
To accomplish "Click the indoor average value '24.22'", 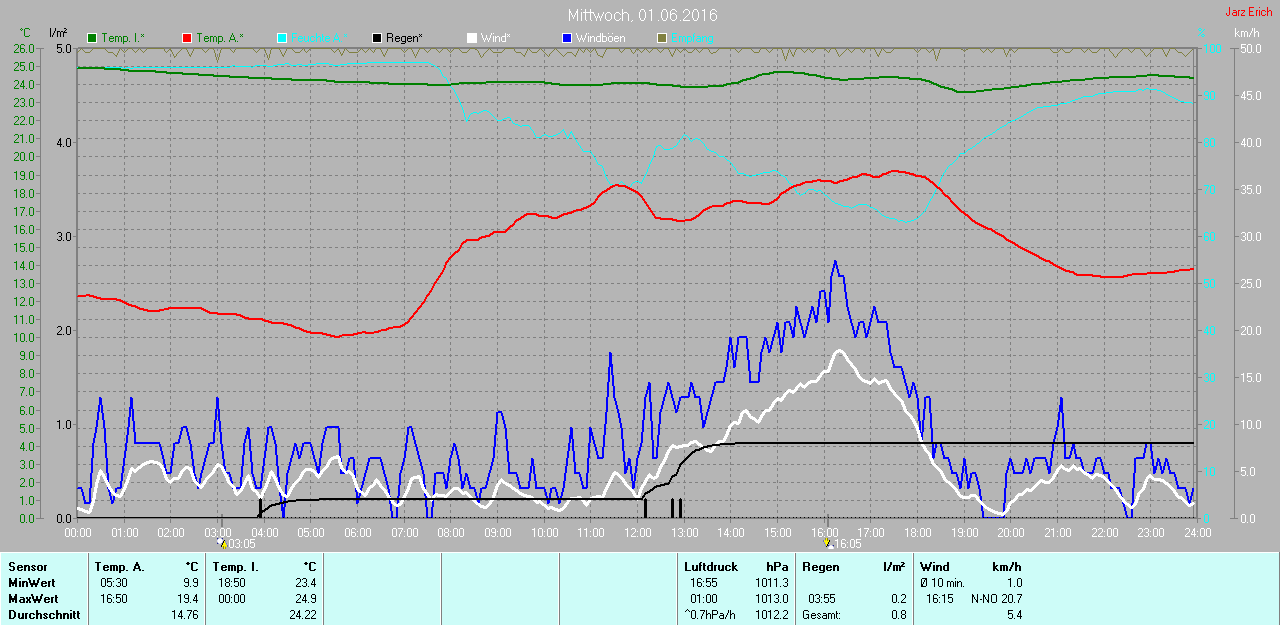I will pyautogui.click(x=302, y=615).
